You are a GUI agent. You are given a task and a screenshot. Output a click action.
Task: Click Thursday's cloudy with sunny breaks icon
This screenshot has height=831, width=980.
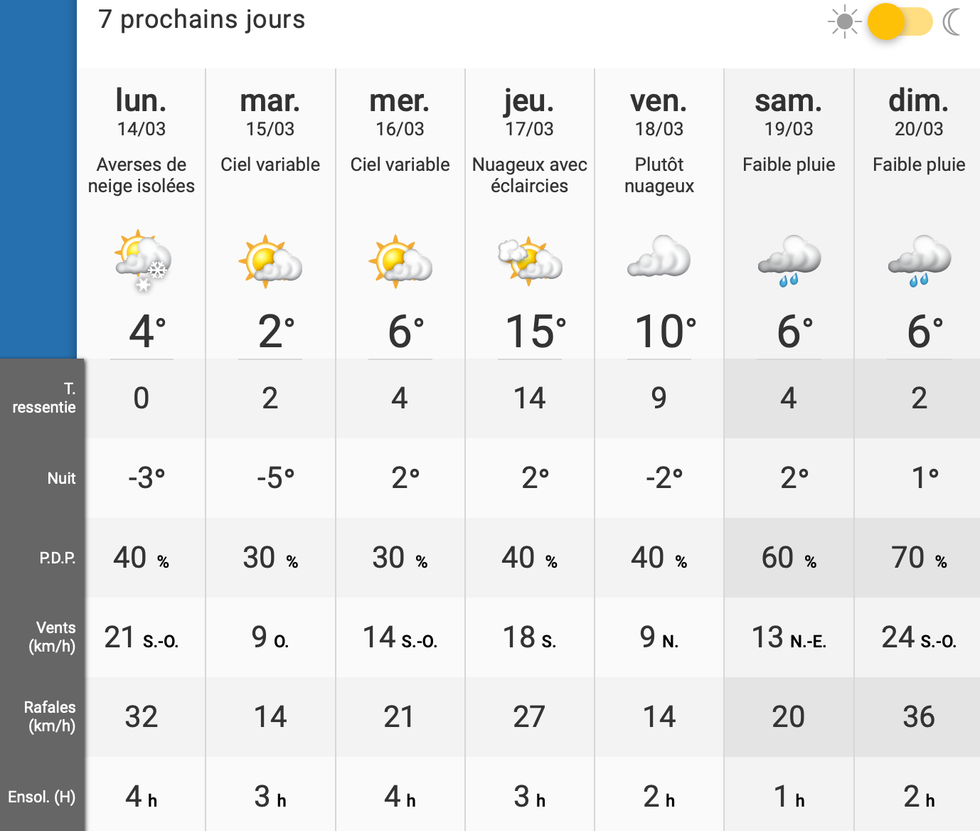click(530, 262)
